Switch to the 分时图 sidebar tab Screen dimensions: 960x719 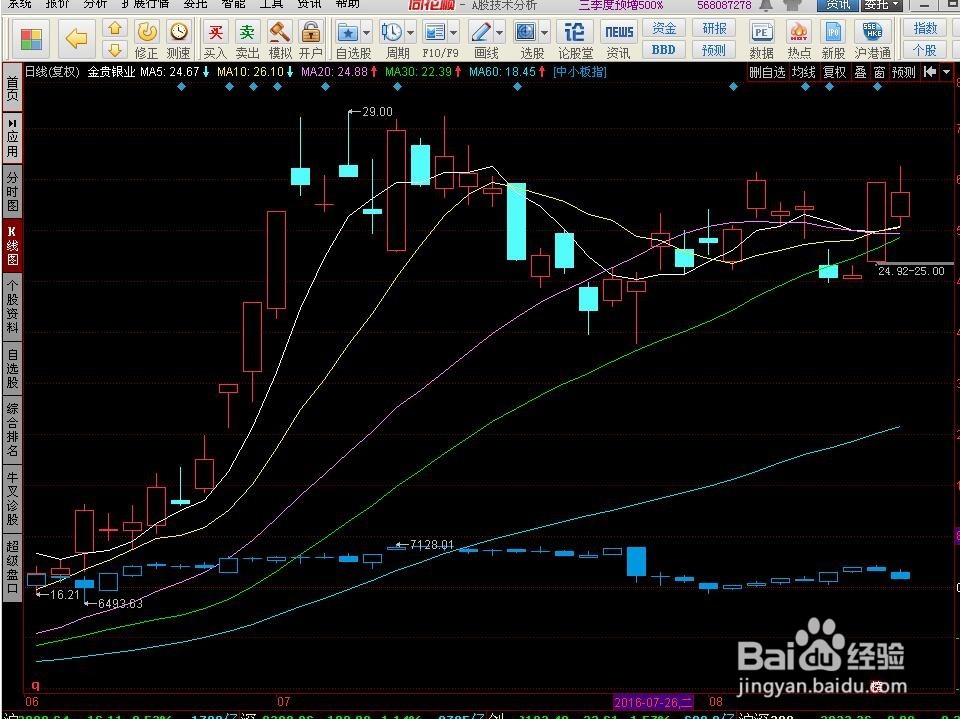(x=12, y=191)
